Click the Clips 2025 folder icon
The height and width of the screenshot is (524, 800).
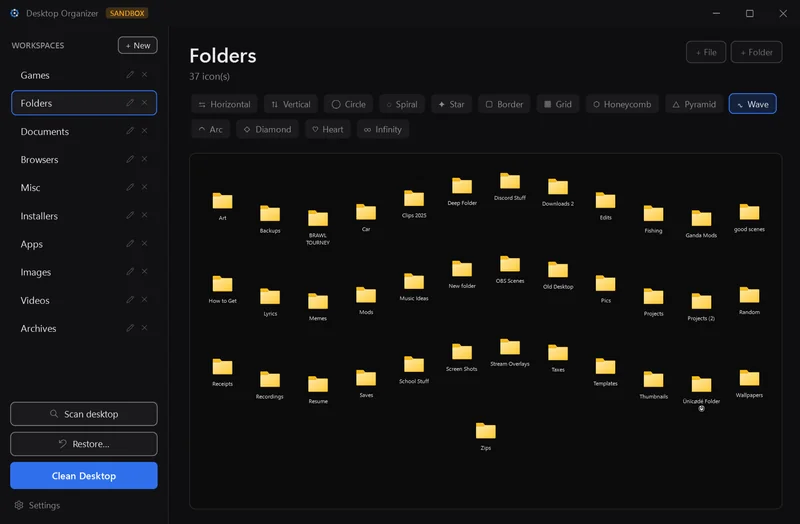pos(414,198)
